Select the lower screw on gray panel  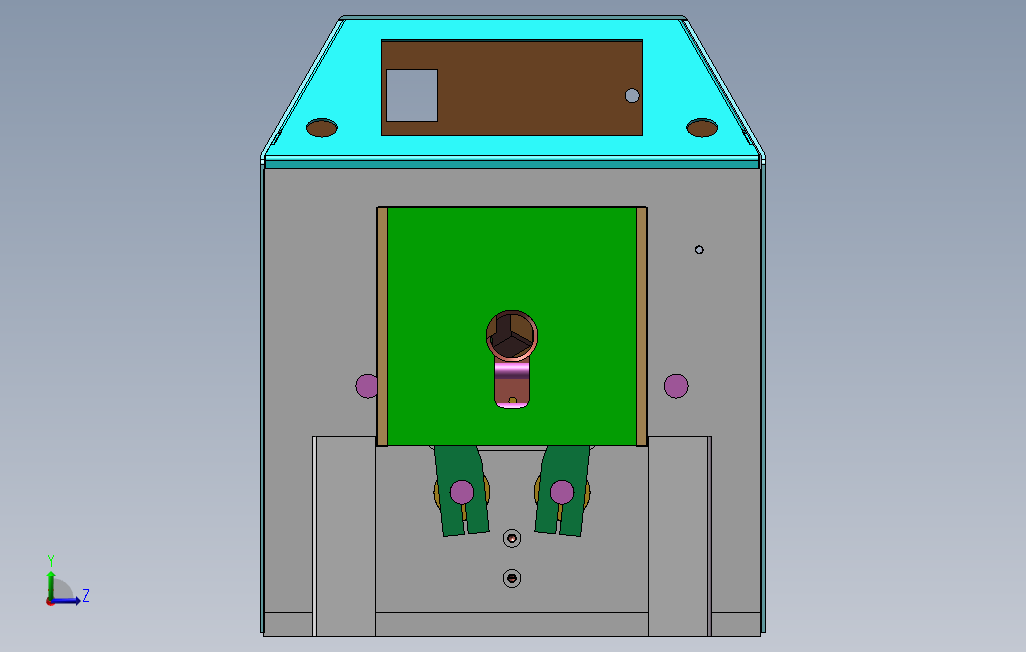[x=512, y=579]
